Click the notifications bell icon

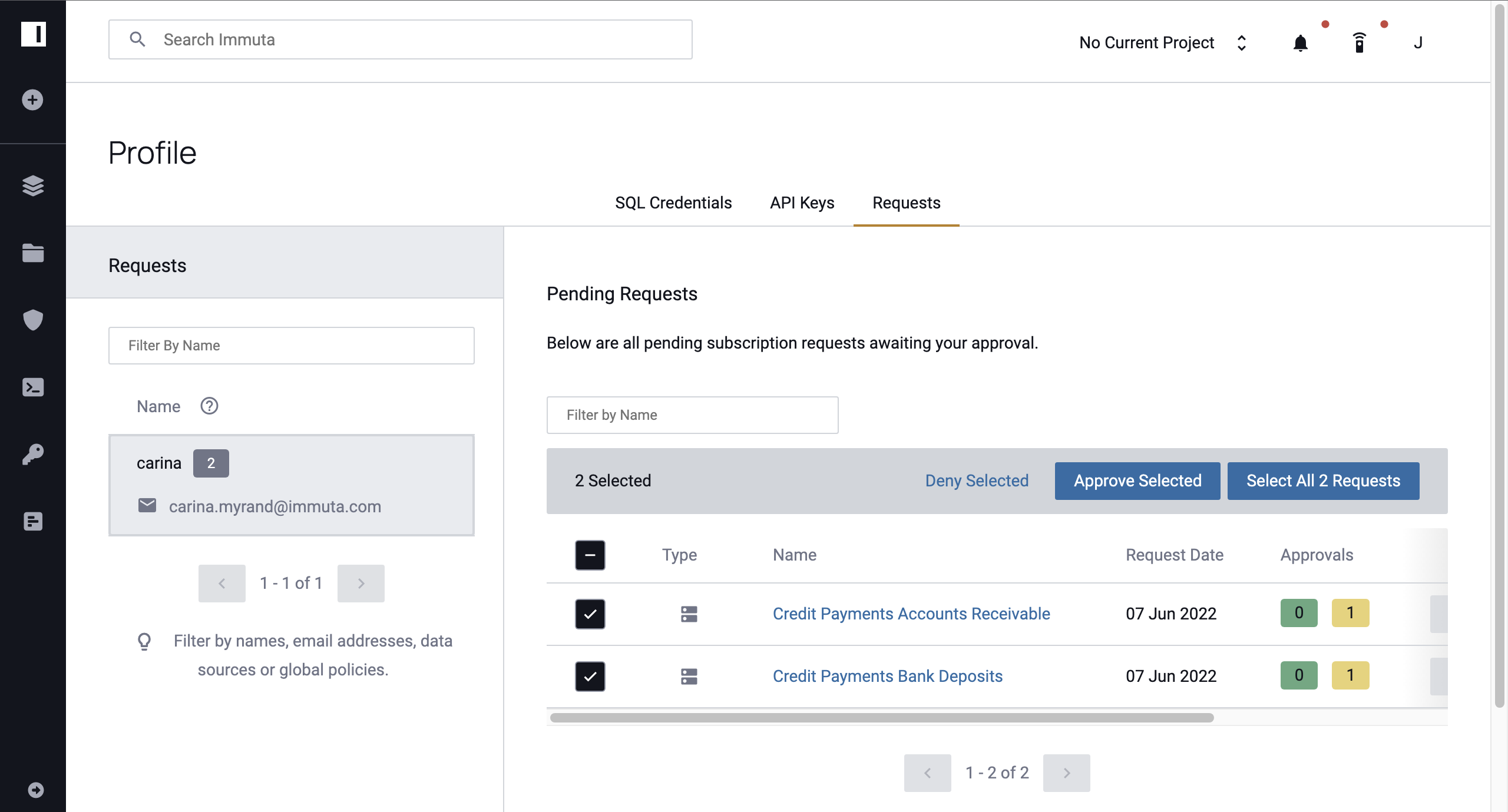tap(1300, 42)
